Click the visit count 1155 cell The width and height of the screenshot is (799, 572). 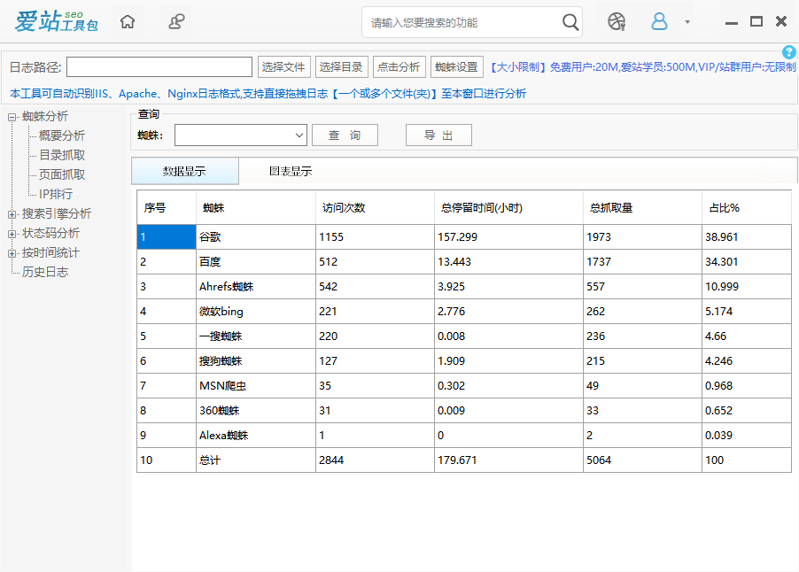[x=375, y=237]
